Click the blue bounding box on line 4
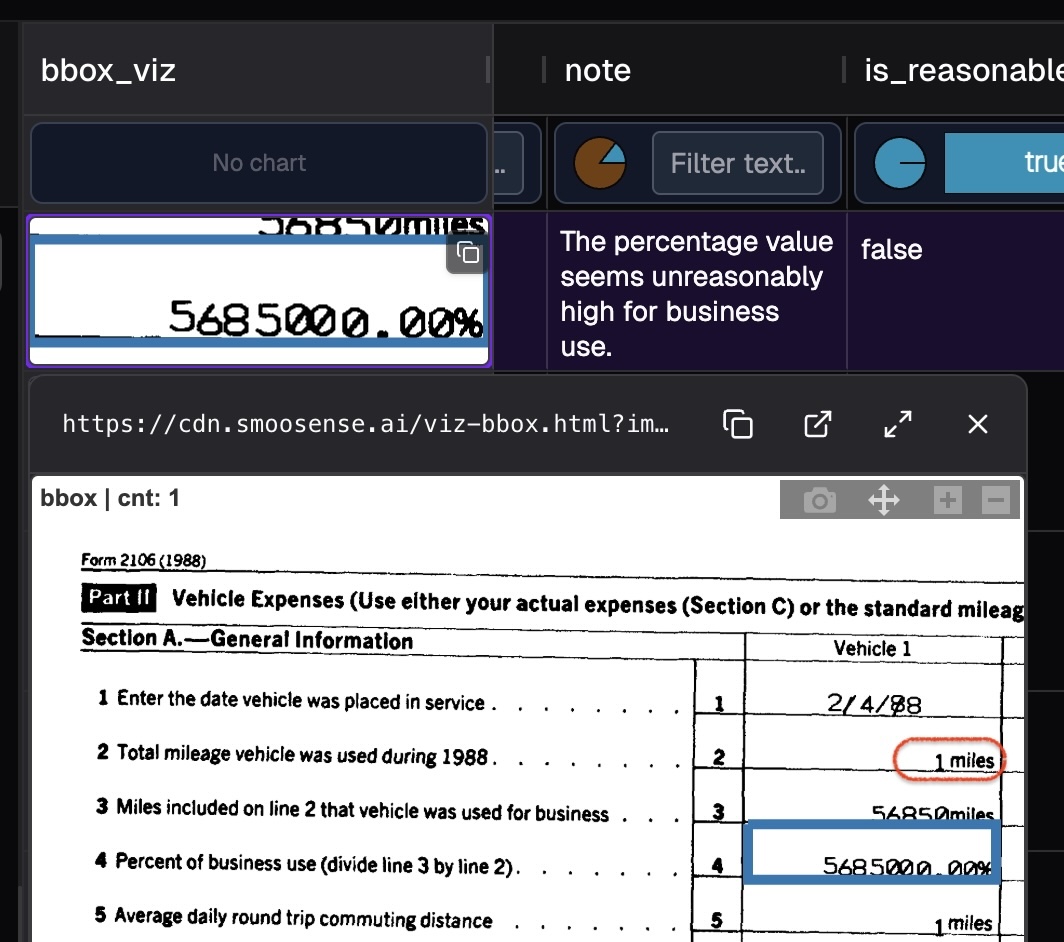This screenshot has height=942, width=1064. tap(873, 852)
